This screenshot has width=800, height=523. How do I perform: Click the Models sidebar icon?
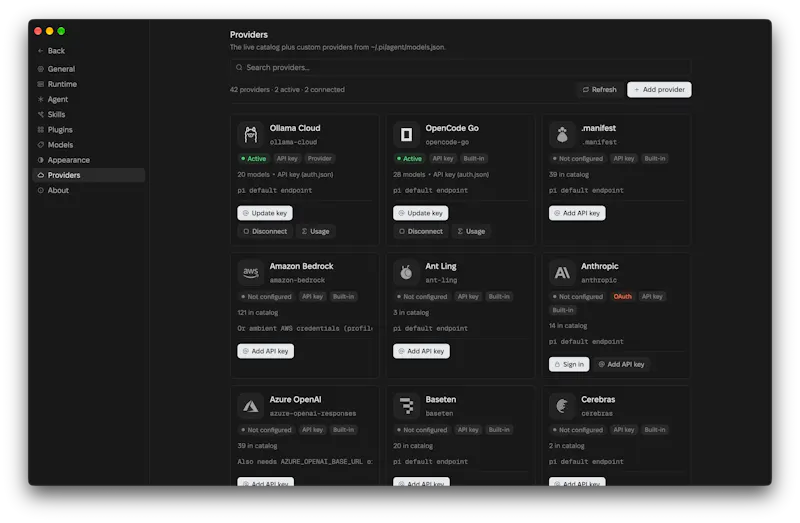click(x=40, y=145)
